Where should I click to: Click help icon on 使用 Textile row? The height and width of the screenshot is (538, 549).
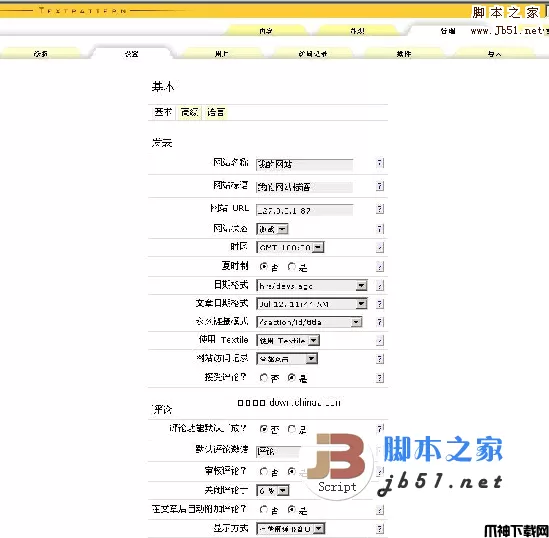tap(380, 340)
